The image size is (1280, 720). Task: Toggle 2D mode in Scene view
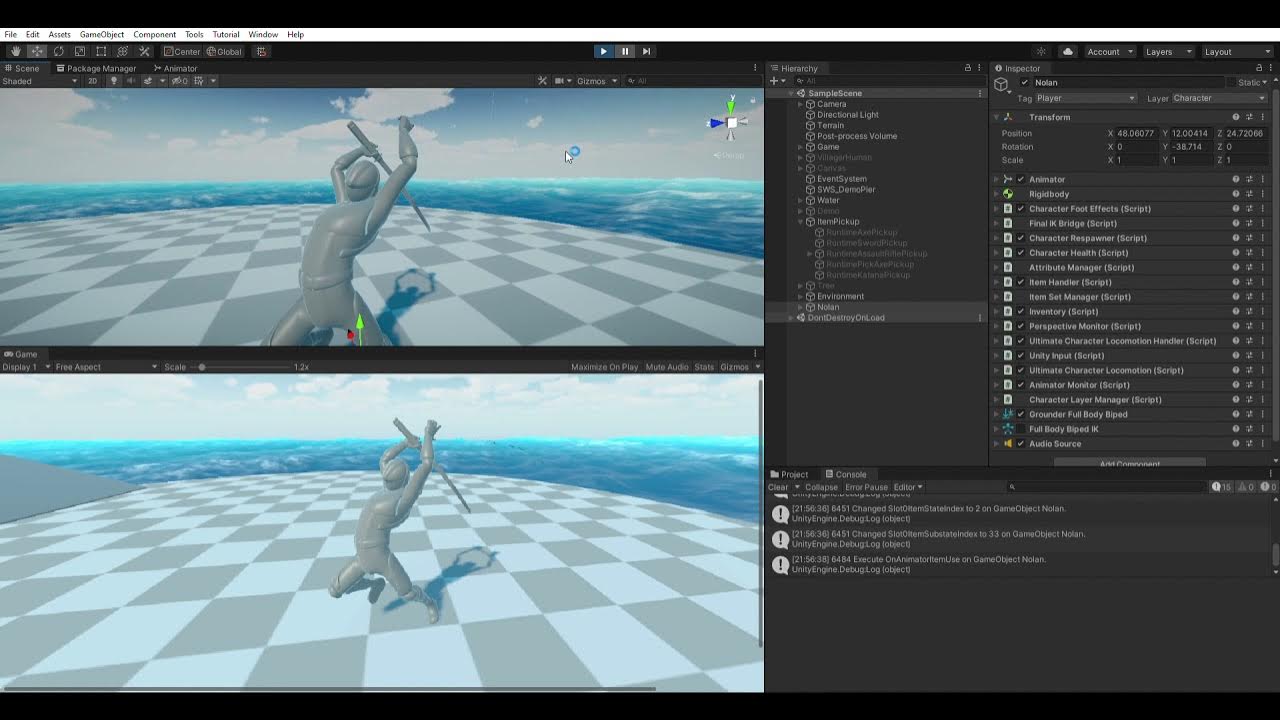pyautogui.click(x=93, y=81)
